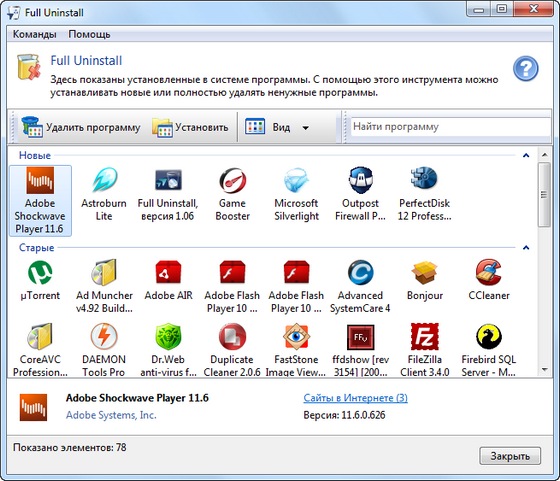The width and height of the screenshot is (560, 481).
Task: Select the µTorrent icon
Action: coord(40,272)
